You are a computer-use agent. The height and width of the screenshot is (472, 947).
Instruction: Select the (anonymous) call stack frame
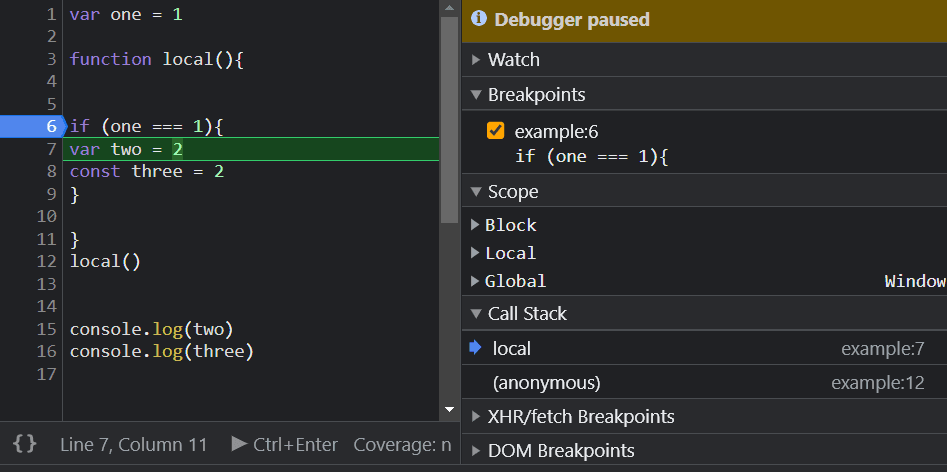[x=546, y=382]
